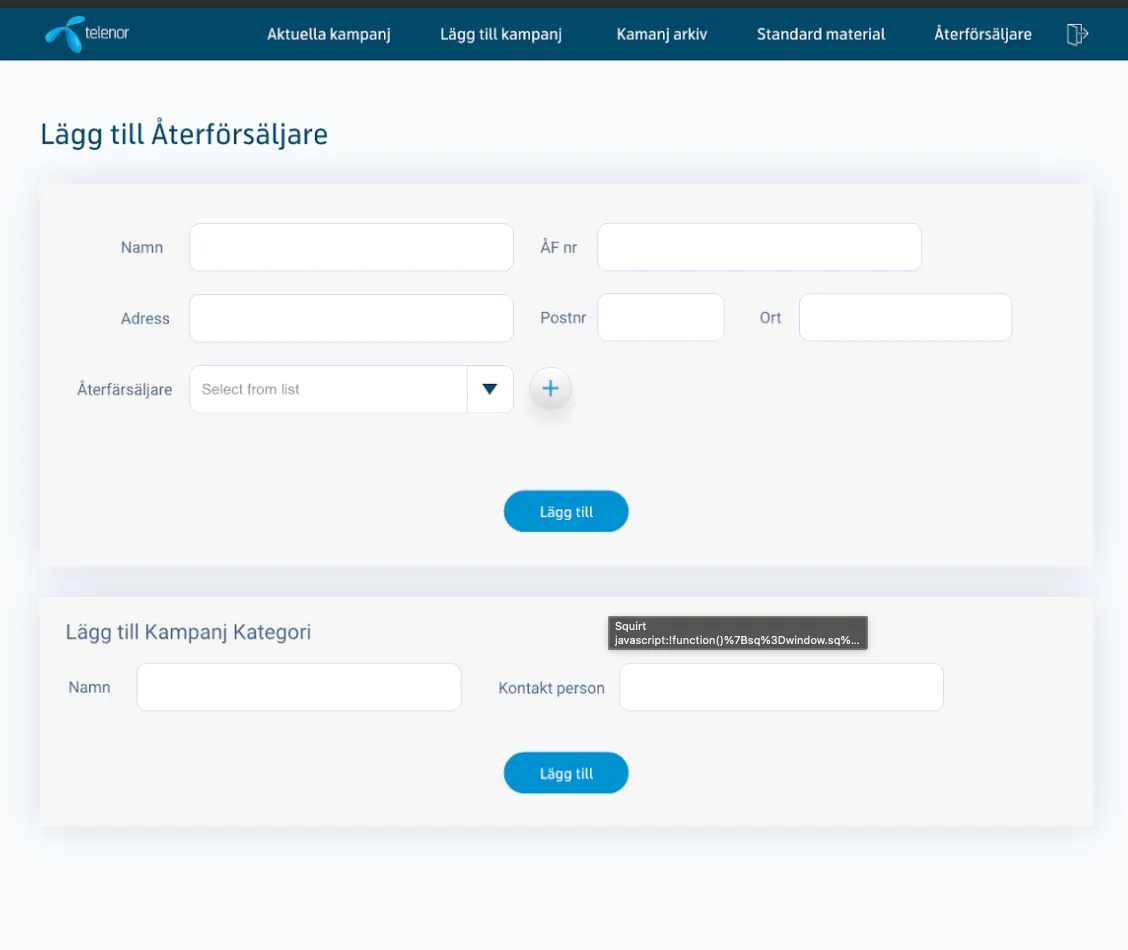Go to Lägg till kampanj page

click(x=501, y=34)
